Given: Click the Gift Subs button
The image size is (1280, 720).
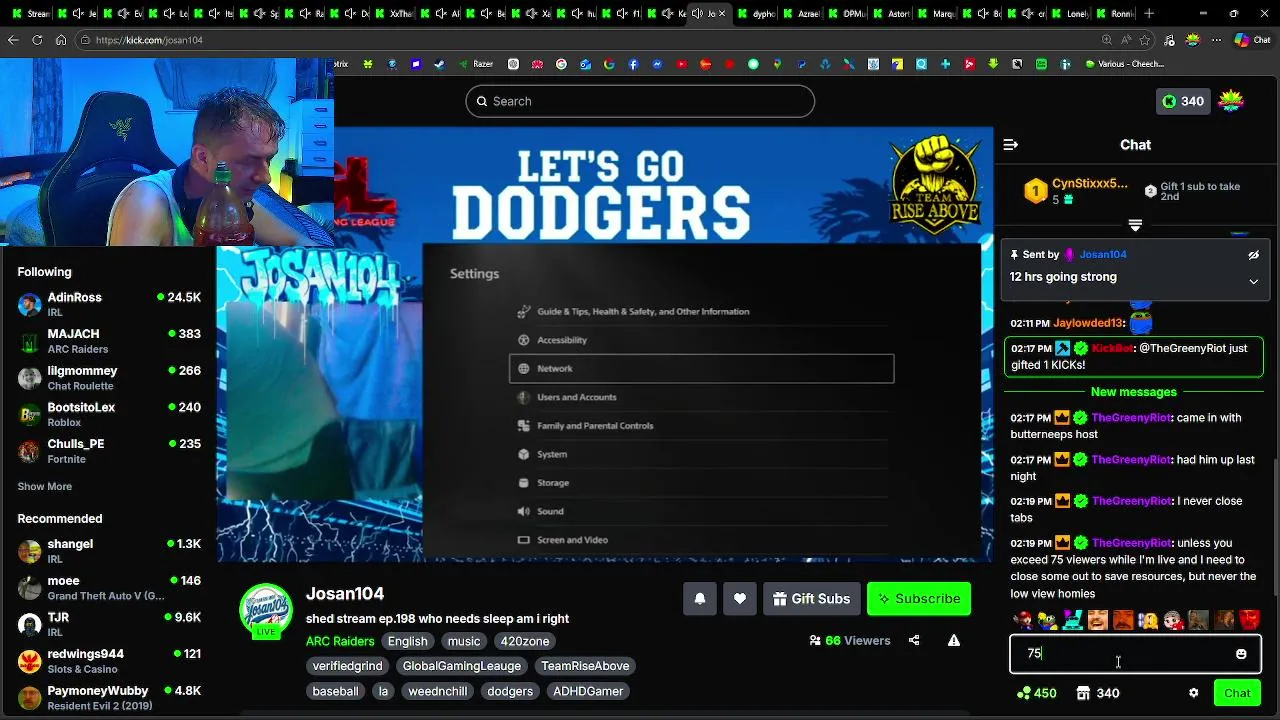Looking at the screenshot, I should (x=811, y=598).
